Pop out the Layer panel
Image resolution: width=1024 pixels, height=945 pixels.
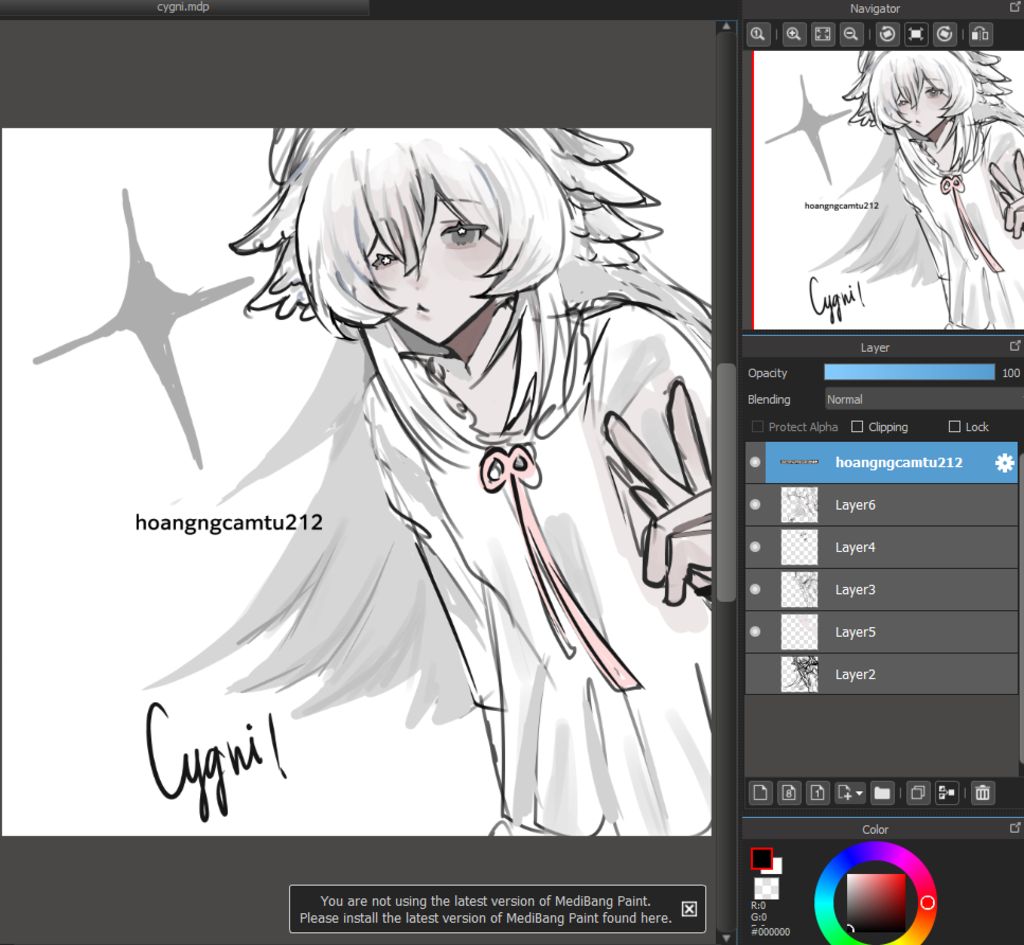click(1016, 346)
